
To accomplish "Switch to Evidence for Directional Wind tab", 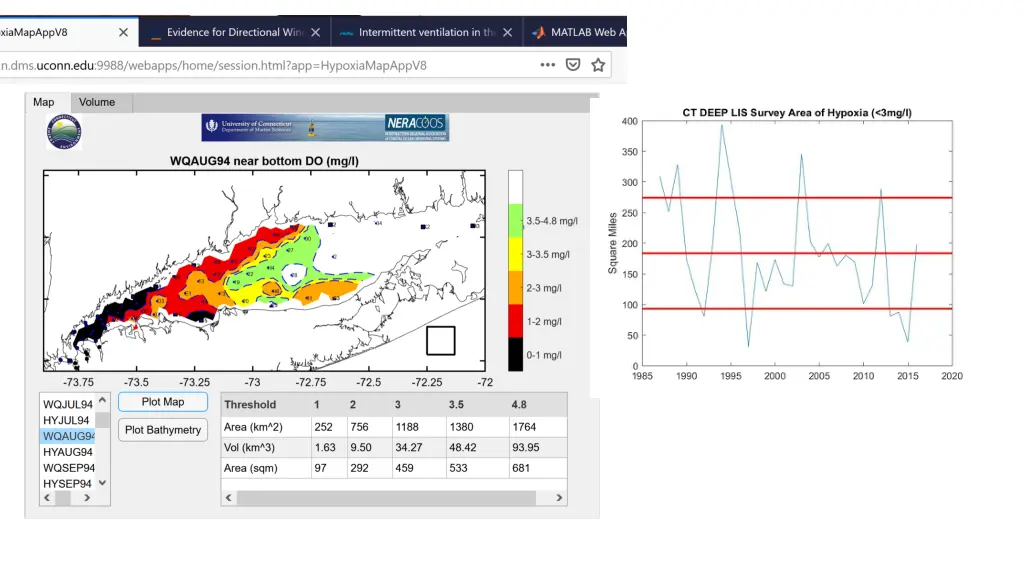I will [234, 32].
